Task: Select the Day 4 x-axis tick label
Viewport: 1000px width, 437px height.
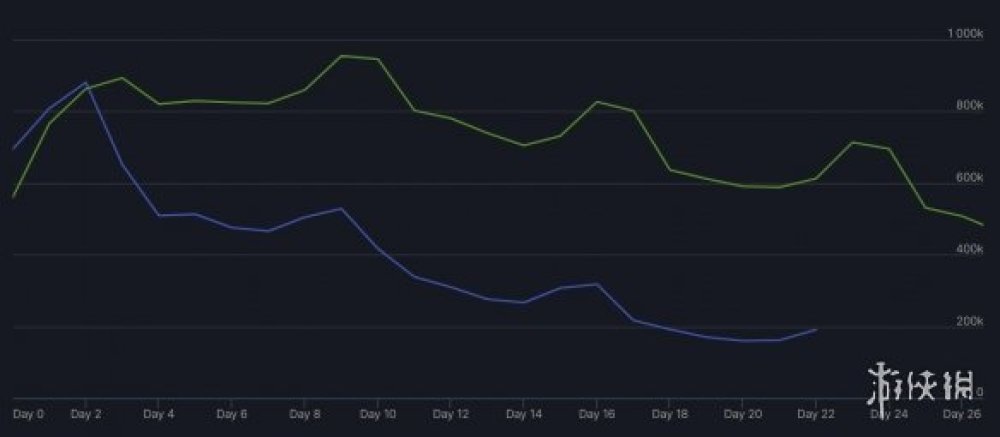Action: [159, 412]
